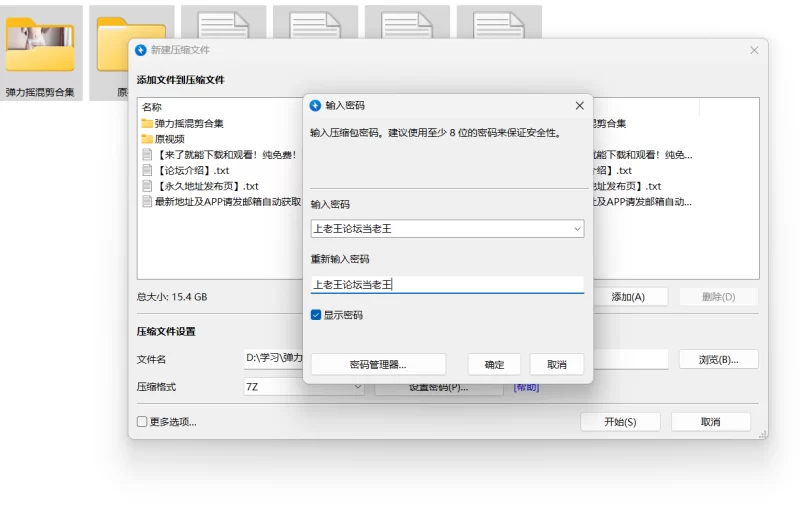Select 【来了就能下载和观看！纯免费 file row
Viewport: 800px width, 505px height.
[221, 155]
